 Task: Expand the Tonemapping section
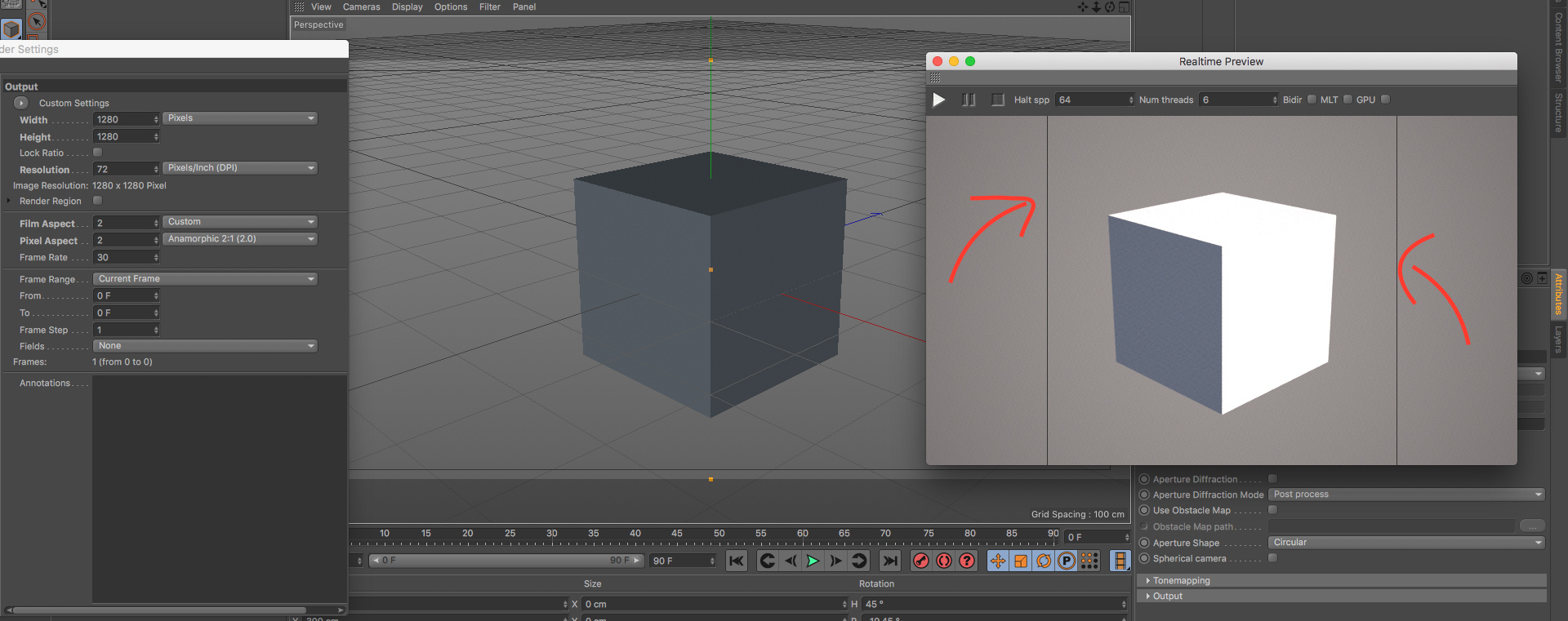pyautogui.click(x=1181, y=580)
